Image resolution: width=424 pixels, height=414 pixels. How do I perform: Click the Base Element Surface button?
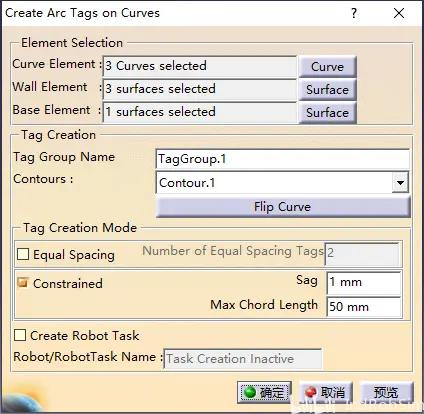(x=327, y=113)
